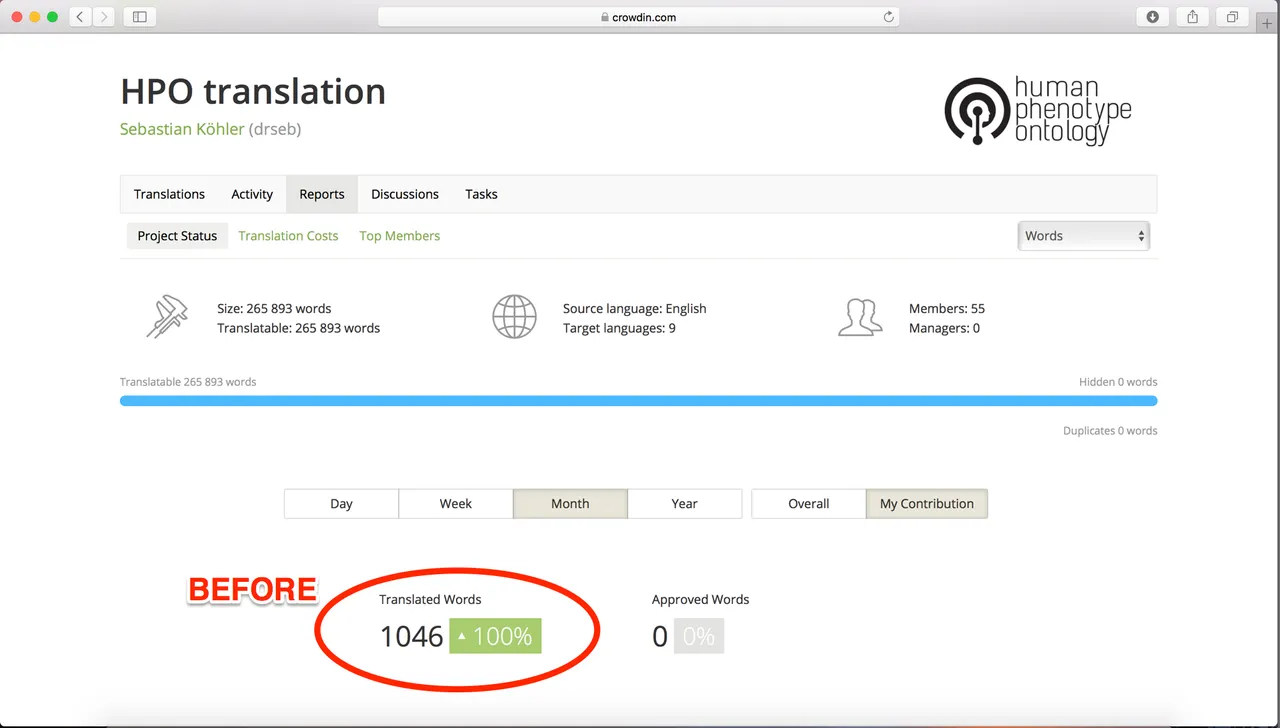This screenshot has height=728, width=1280.
Task: Switch period to Week
Action: [456, 504]
